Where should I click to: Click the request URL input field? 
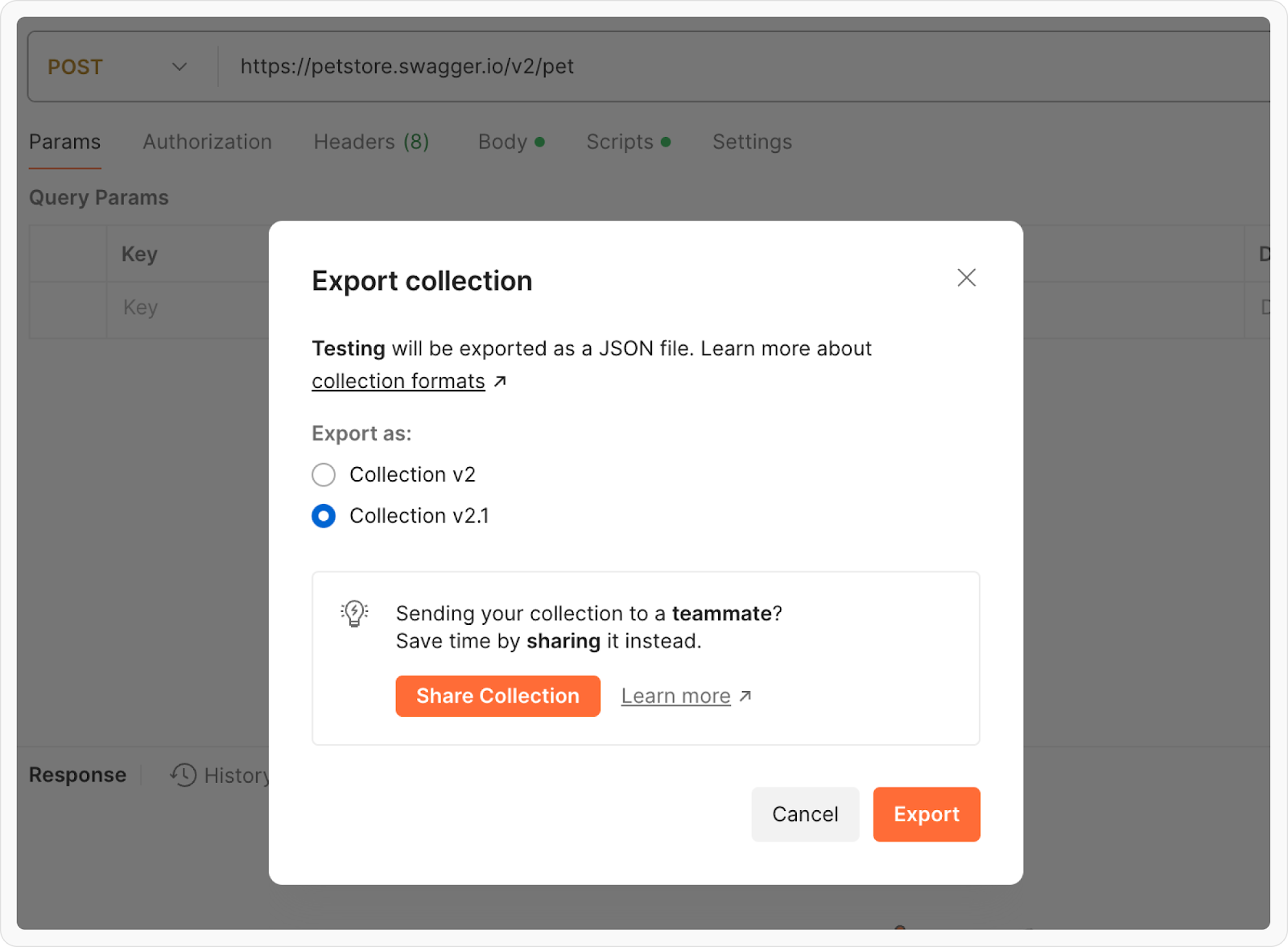724,67
